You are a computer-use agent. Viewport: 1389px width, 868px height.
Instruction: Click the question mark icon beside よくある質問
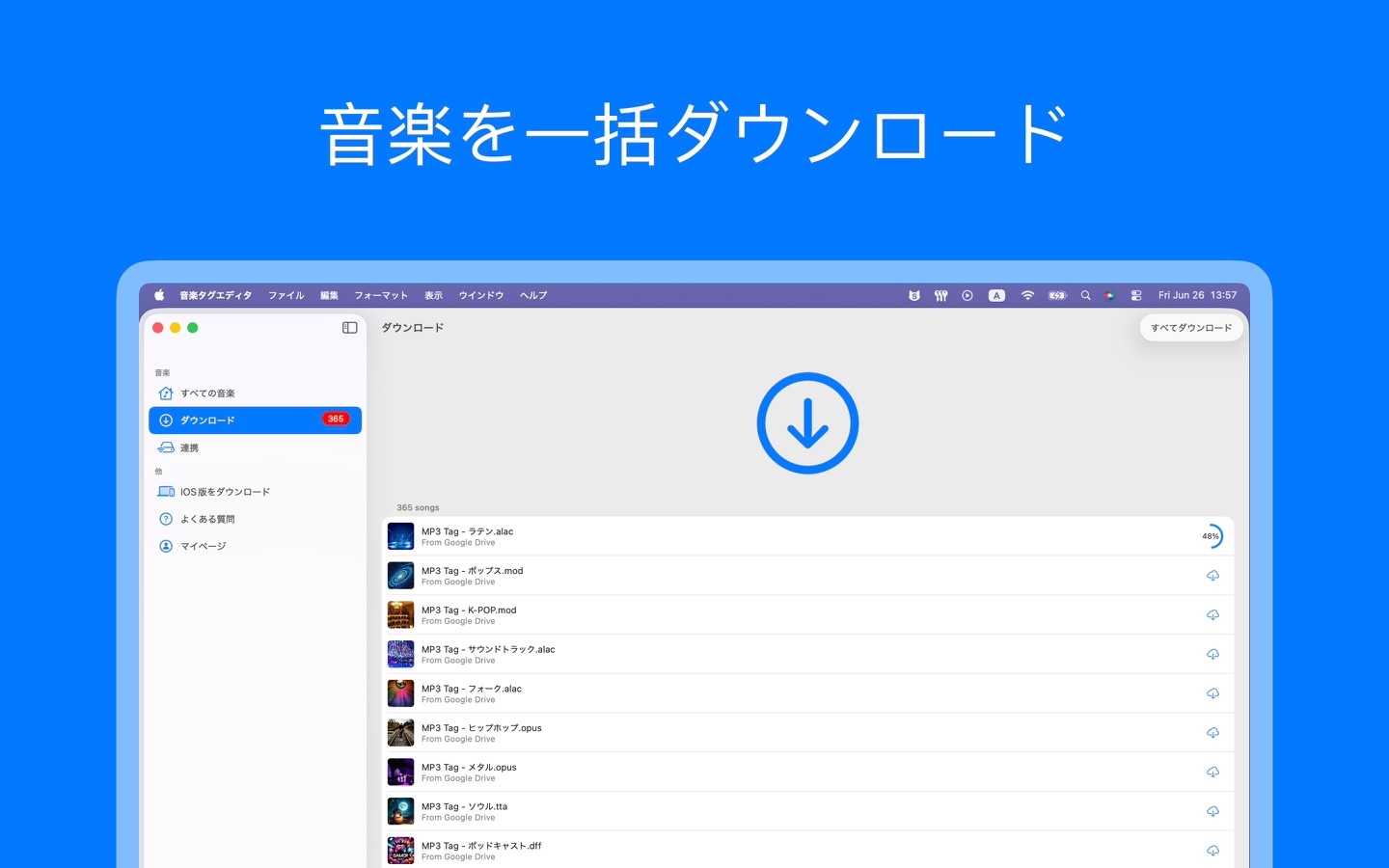click(x=166, y=519)
